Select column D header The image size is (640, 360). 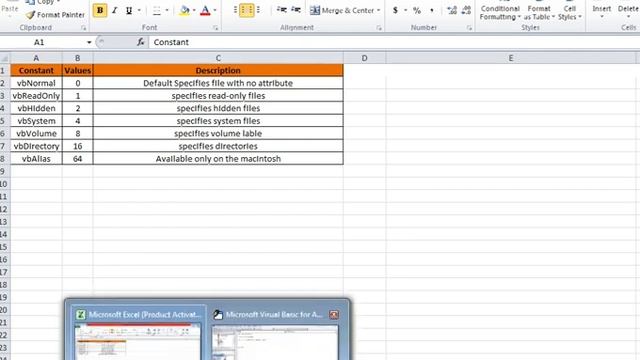(364, 58)
